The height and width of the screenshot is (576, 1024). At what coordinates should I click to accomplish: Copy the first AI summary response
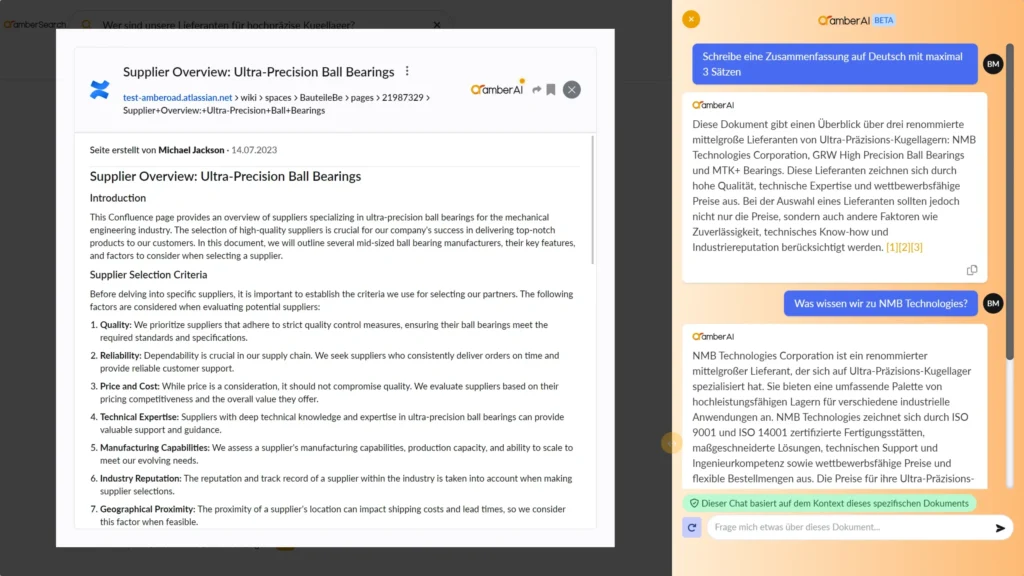click(972, 270)
